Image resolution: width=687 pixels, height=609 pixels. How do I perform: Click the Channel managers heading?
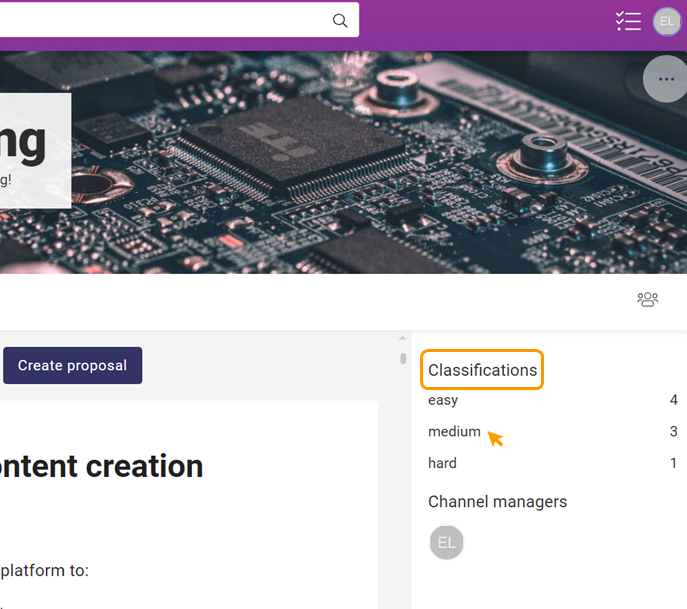(x=497, y=502)
